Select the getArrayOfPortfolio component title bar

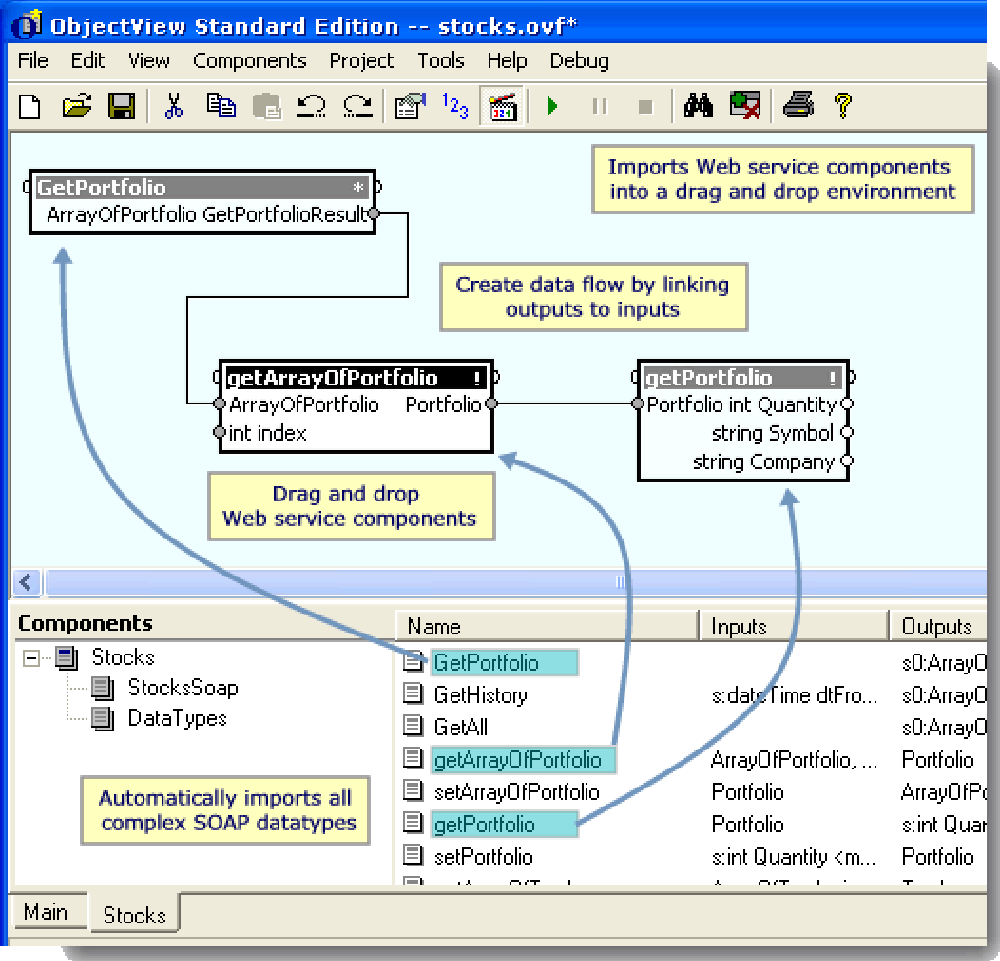(356, 378)
